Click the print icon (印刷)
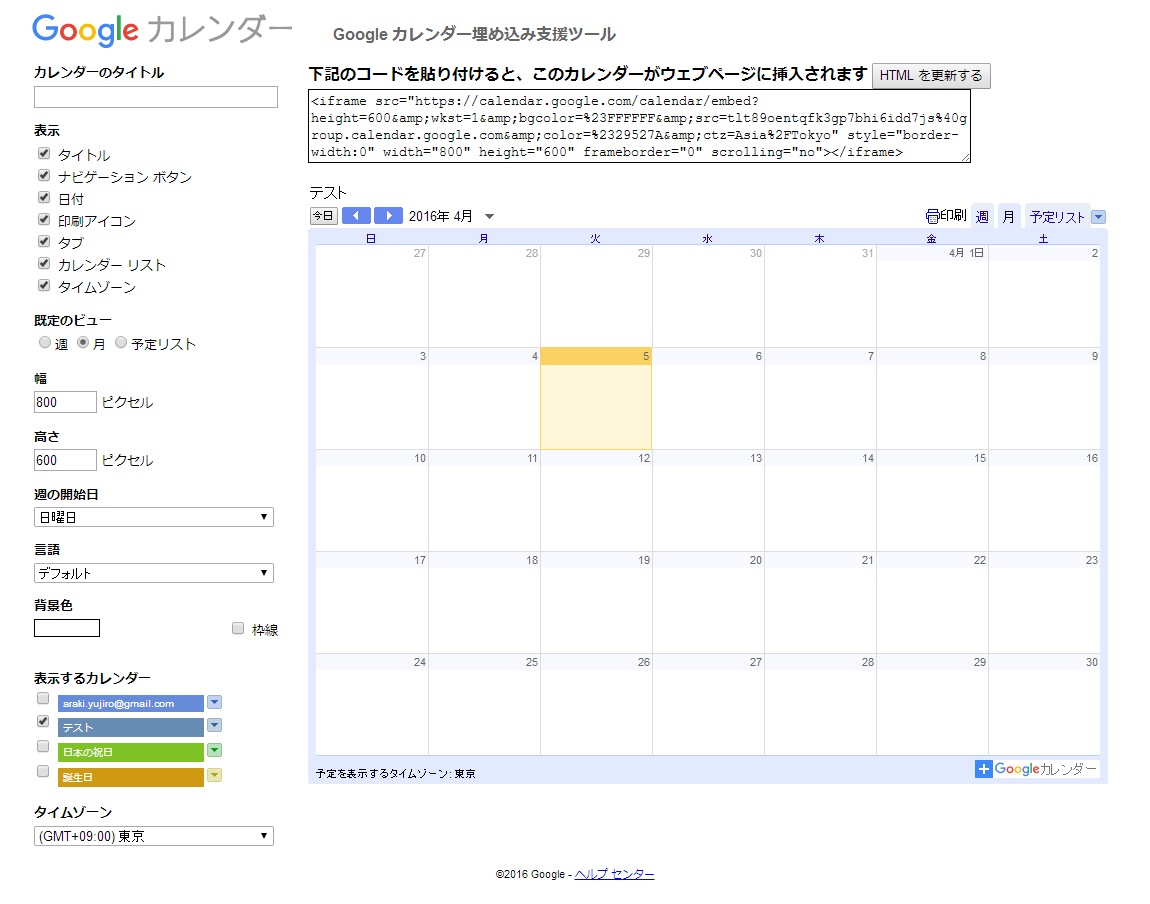 932,216
